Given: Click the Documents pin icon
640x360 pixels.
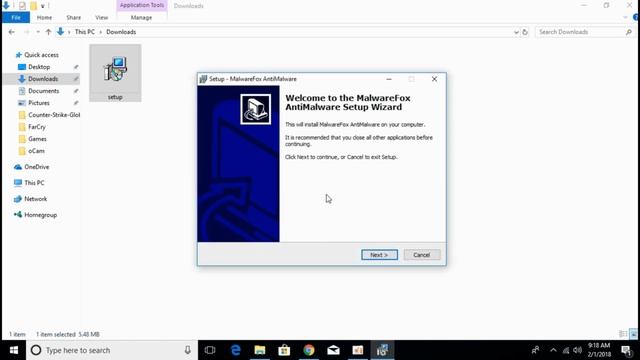Looking at the screenshot, I should pos(76,91).
